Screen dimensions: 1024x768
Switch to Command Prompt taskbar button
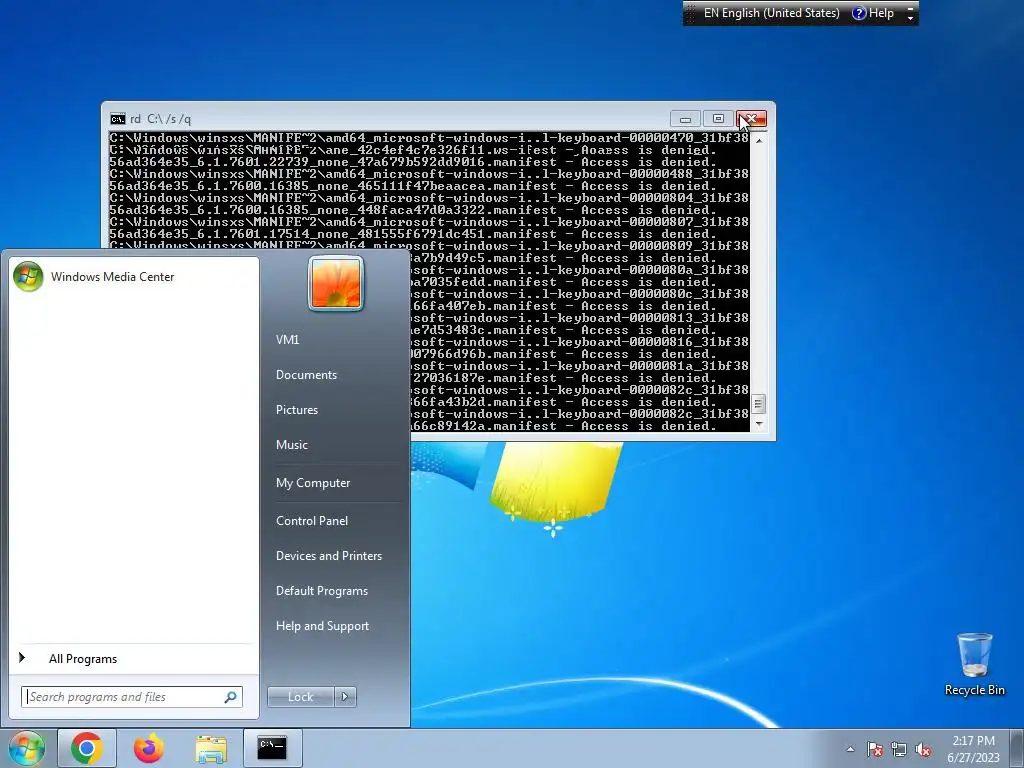point(272,748)
